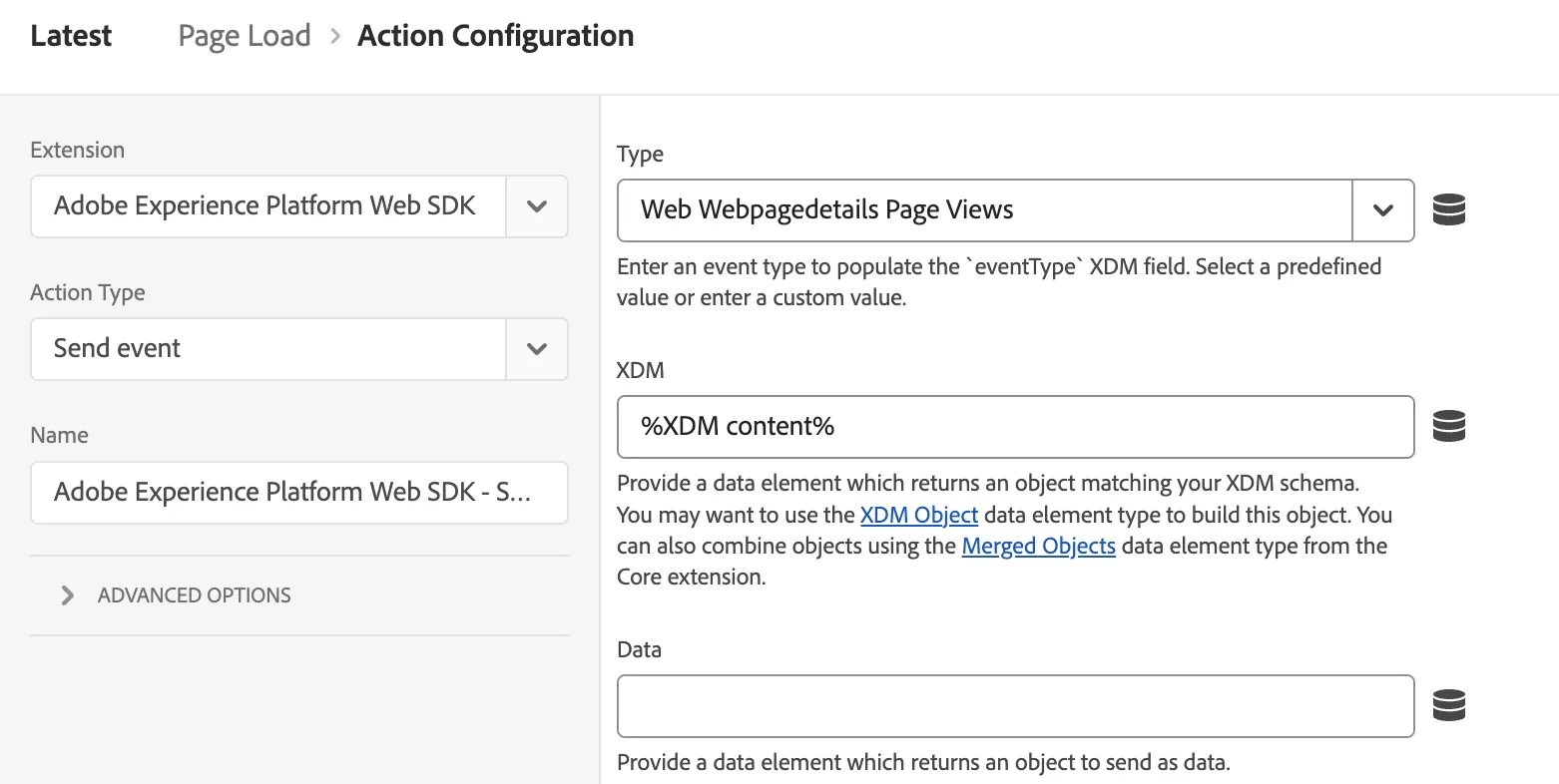Open data element picker for Data field
Viewport: 1559px width, 784px height.
1449,705
